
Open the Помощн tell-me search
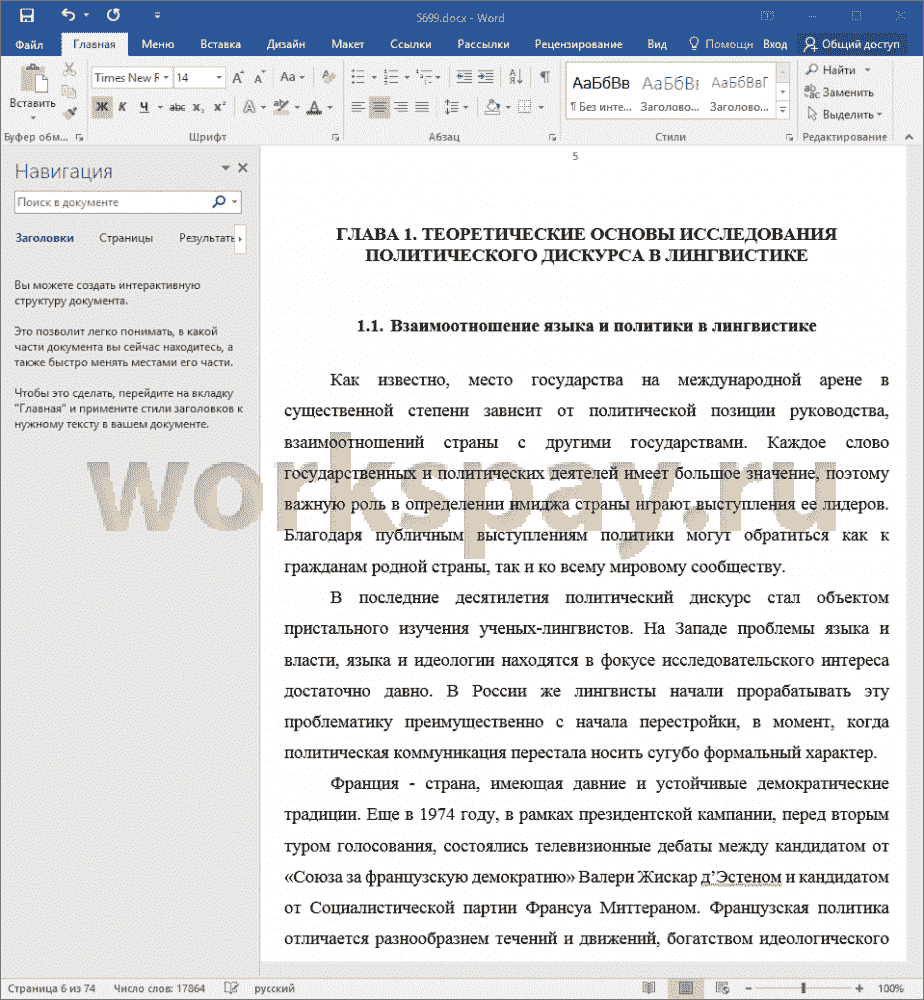(721, 44)
